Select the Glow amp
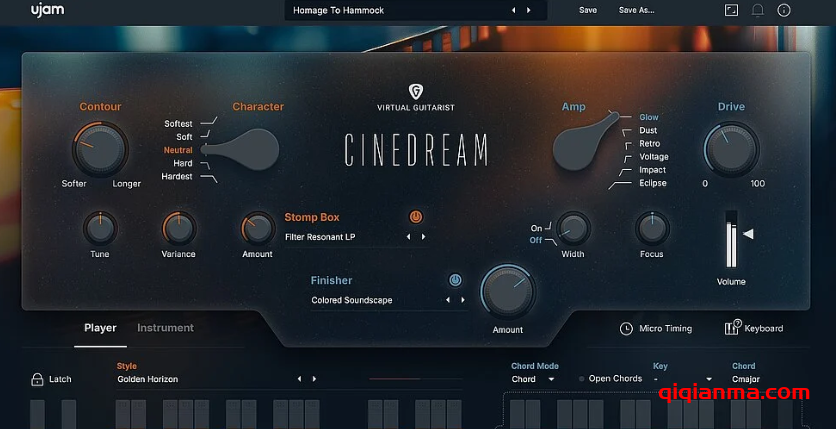The width and height of the screenshot is (836, 429). 649,117
